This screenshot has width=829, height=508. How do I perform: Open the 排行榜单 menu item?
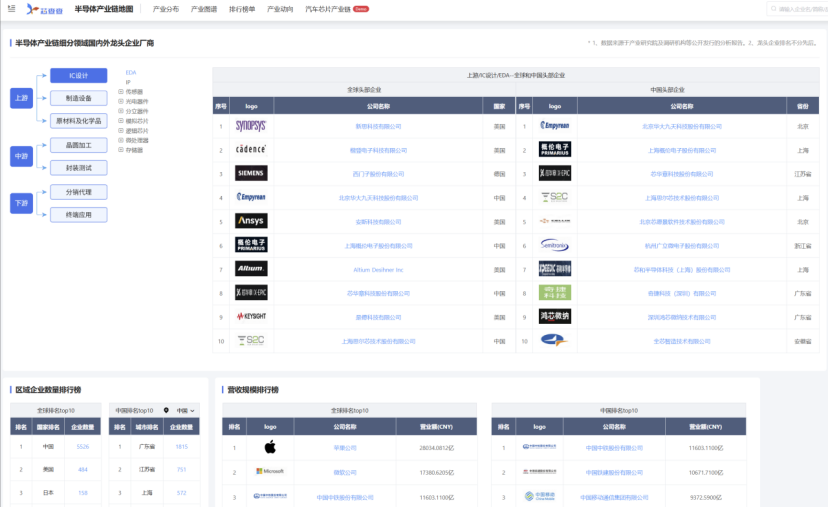pos(242,9)
